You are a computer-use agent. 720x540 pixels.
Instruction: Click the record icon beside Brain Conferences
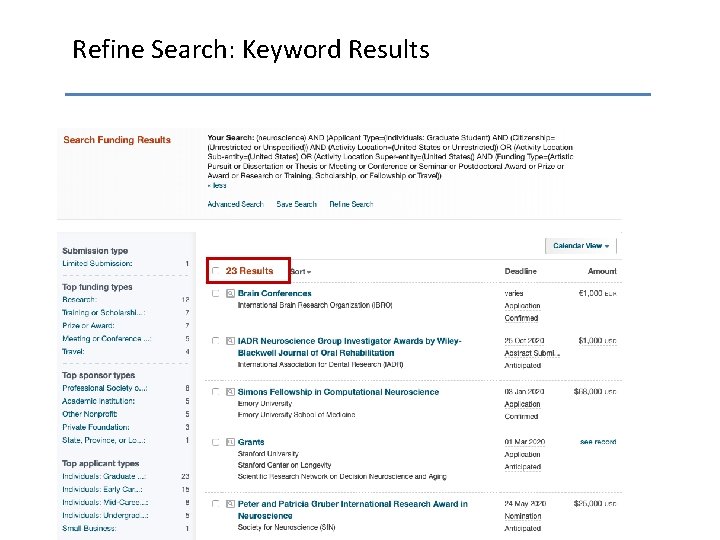(229, 293)
